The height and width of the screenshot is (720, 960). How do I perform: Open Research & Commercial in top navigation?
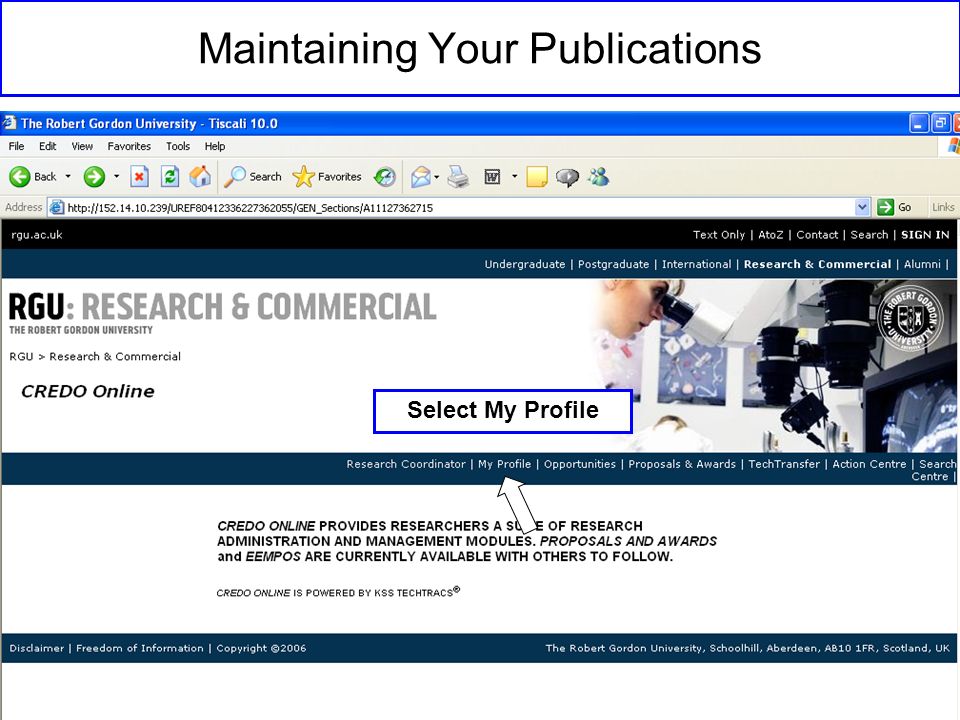click(x=817, y=264)
